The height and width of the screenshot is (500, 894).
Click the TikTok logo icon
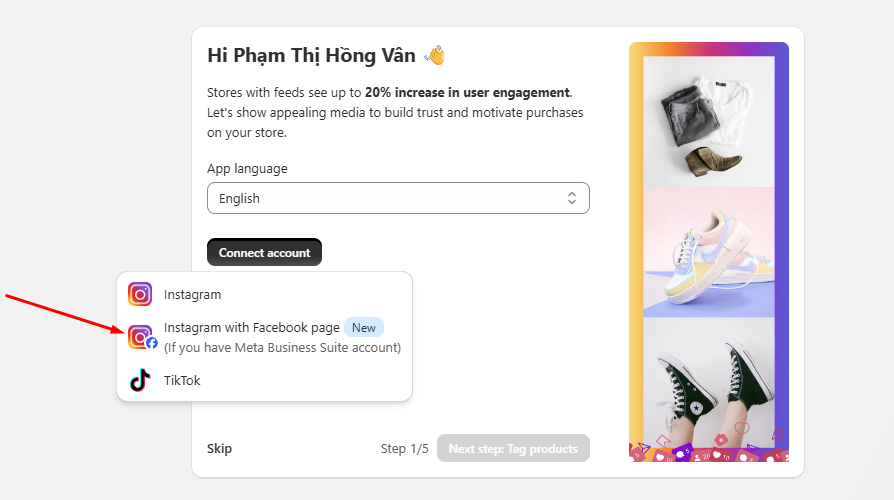[140, 380]
